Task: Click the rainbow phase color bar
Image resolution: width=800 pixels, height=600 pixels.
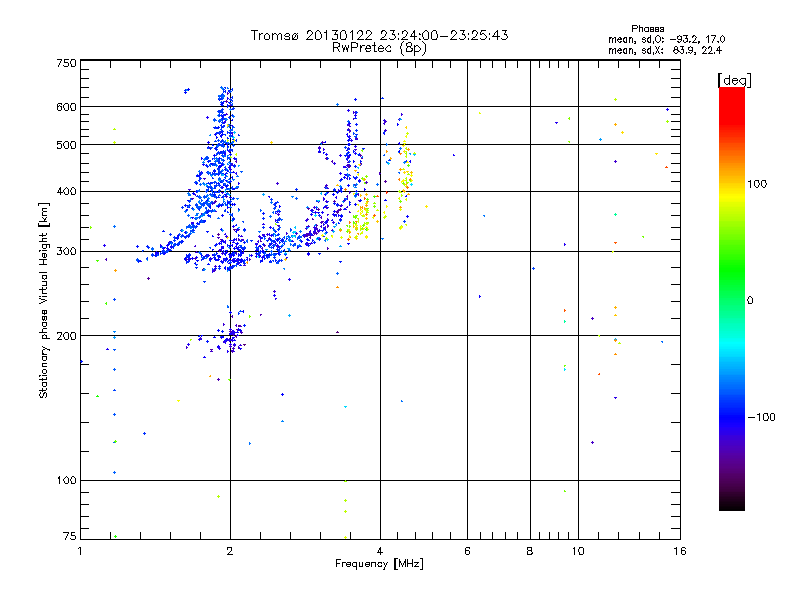Action: pos(732,298)
